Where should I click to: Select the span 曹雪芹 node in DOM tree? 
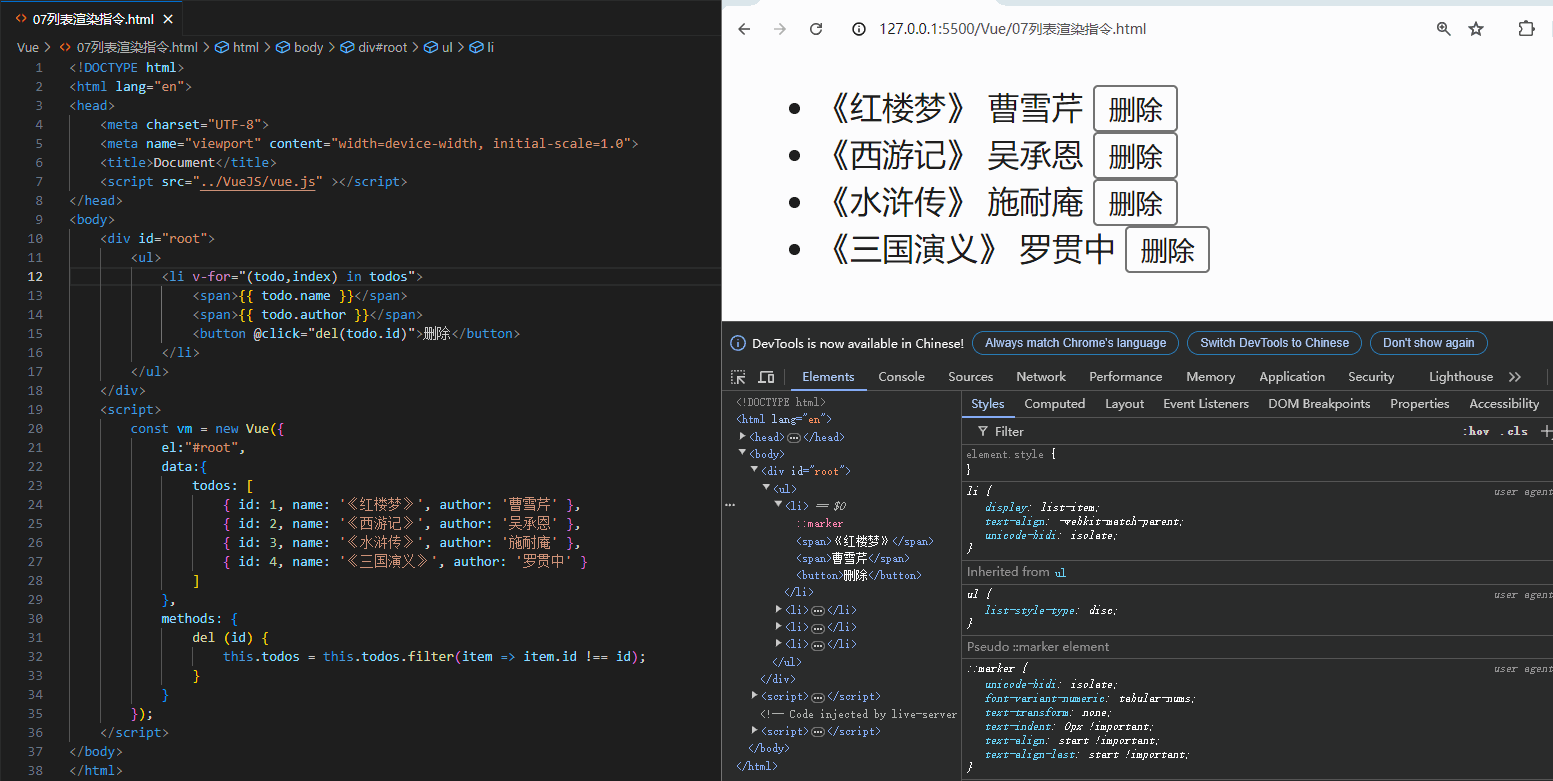pos(852,558)
